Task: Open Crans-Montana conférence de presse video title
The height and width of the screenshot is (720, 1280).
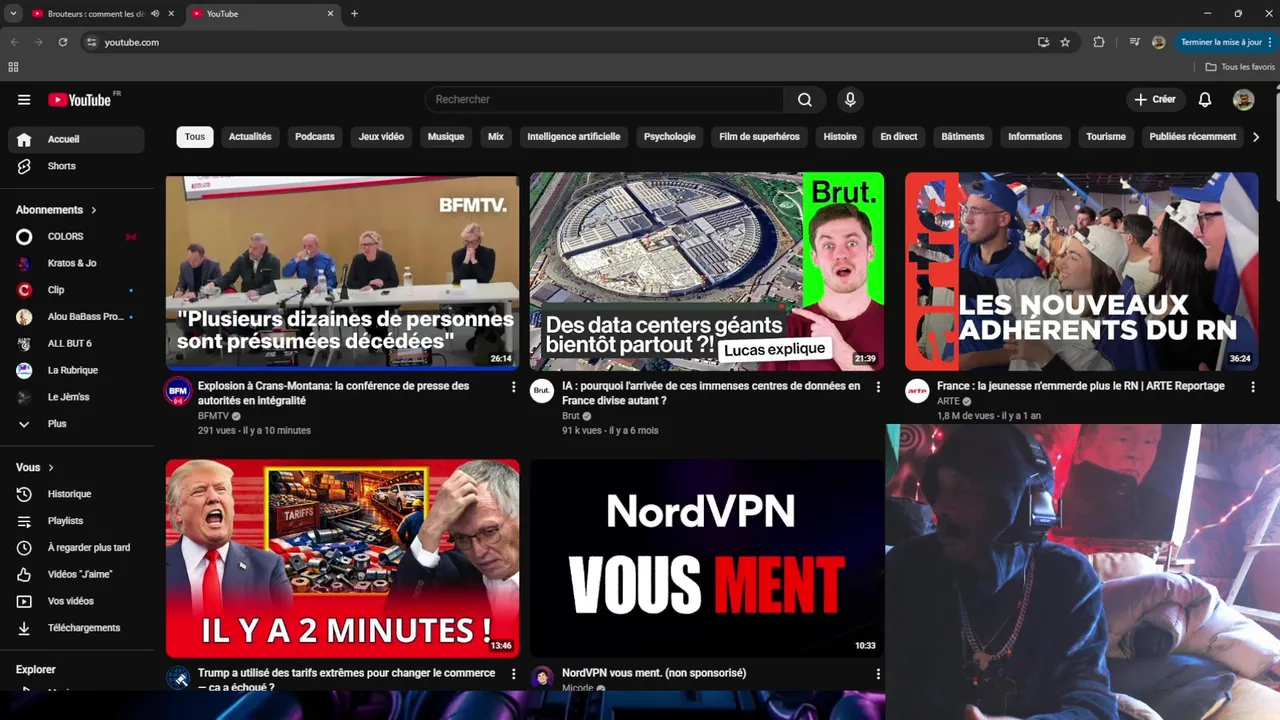Action: click(x=333, y=393)
